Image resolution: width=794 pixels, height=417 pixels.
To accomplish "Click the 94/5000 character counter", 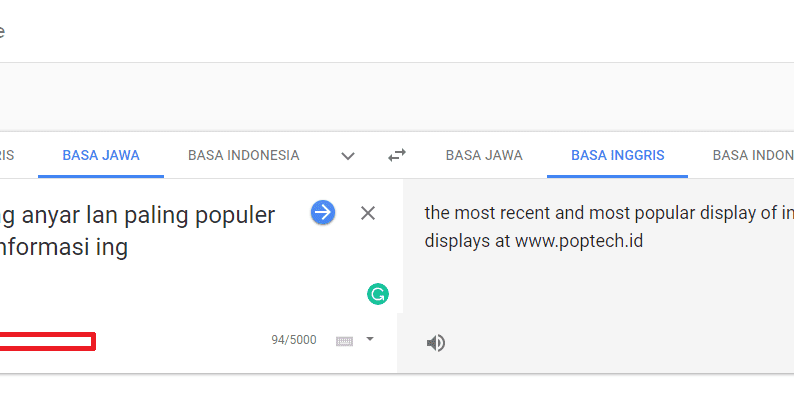I will (x=293, y=340).
